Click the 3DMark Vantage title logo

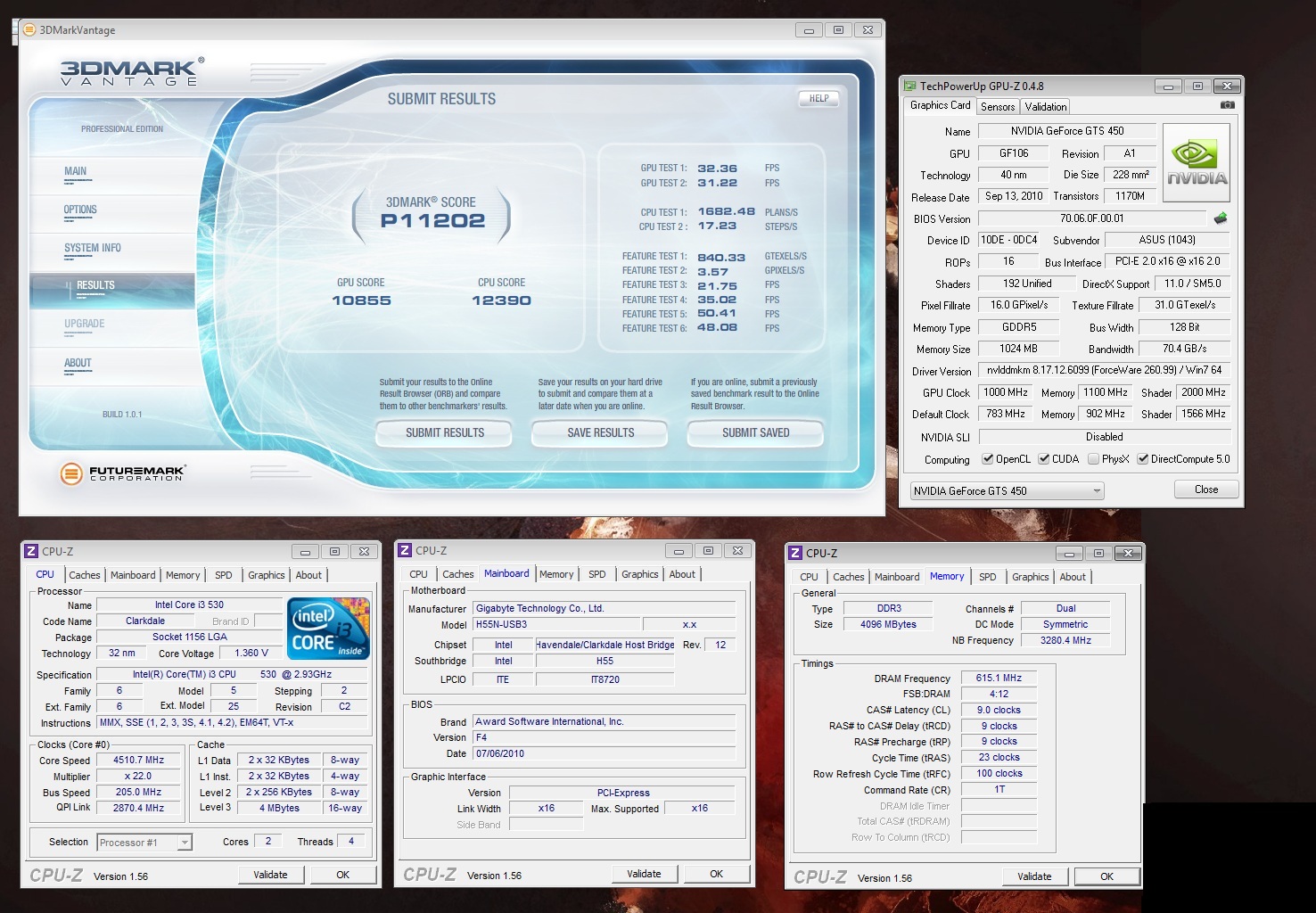(132, 71)
